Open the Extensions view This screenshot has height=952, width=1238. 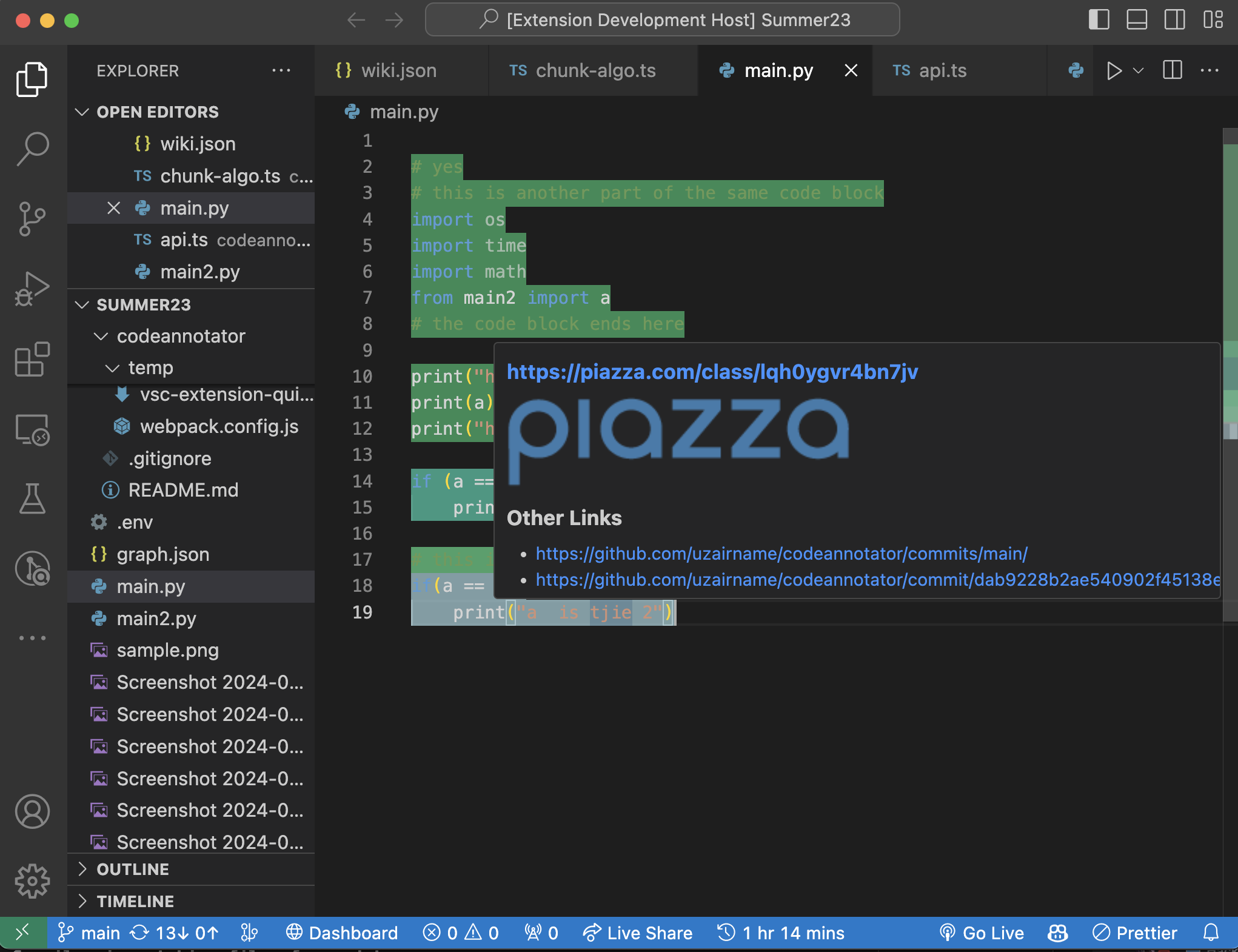[32, 360]
